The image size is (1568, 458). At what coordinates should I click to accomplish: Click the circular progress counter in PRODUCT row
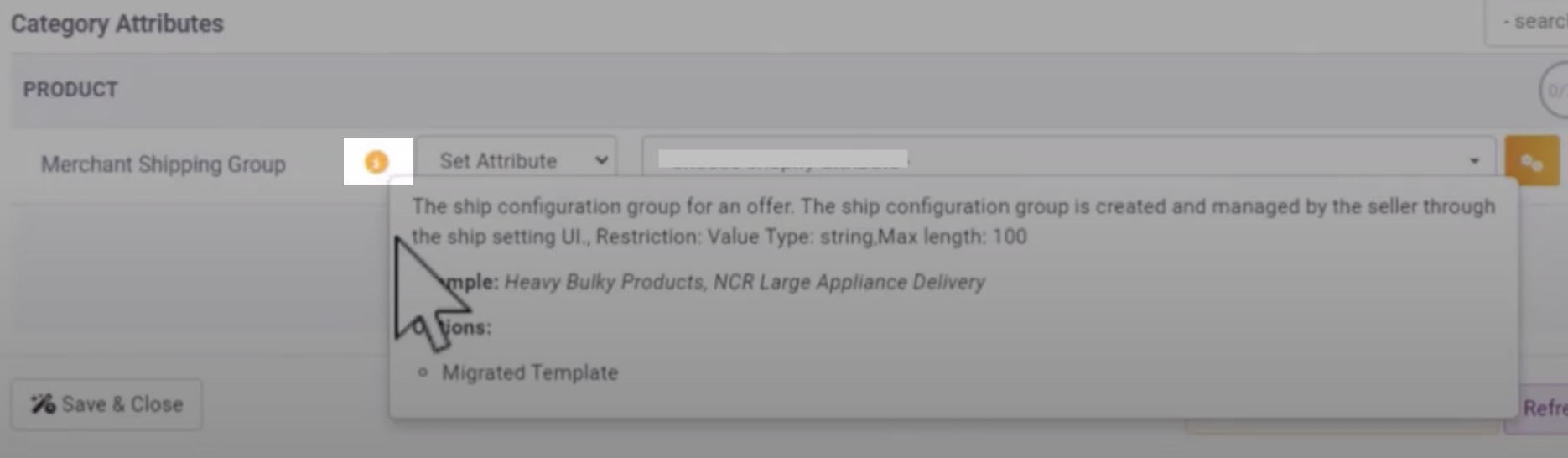coord(1555,91)
